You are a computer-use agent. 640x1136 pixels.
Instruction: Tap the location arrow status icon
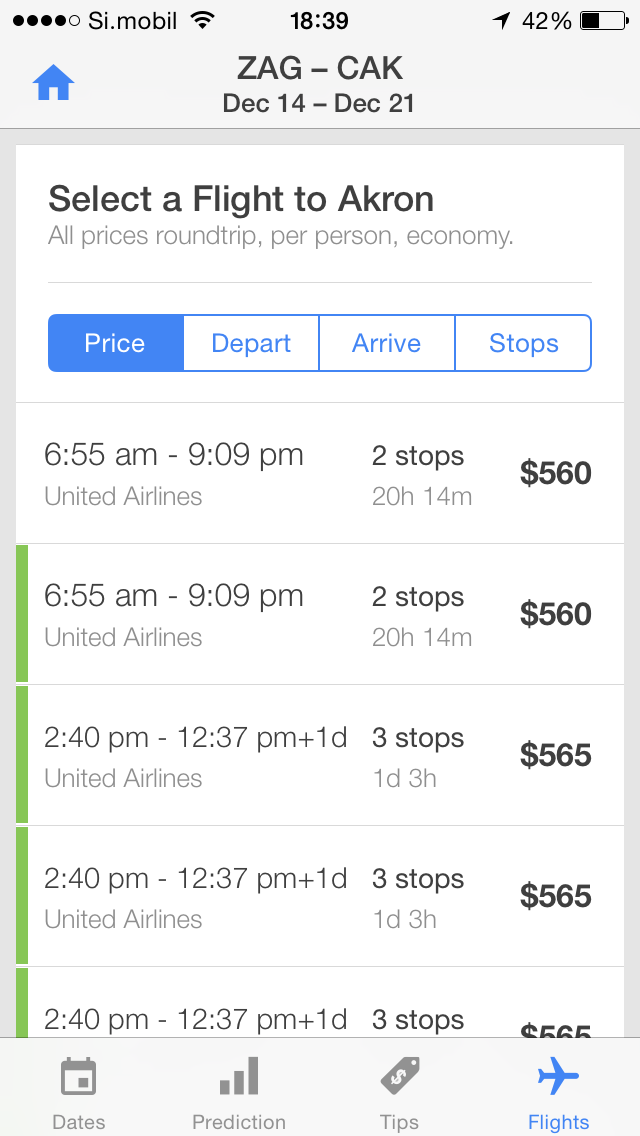[x=501, y=21]
